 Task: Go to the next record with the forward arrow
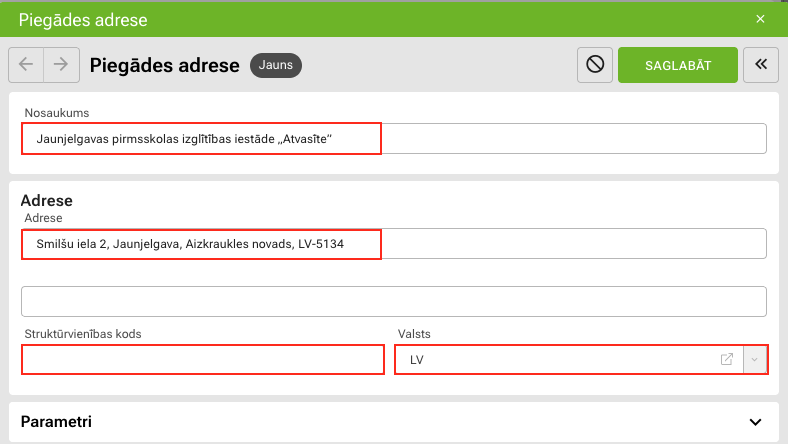[x=61, y=65]
